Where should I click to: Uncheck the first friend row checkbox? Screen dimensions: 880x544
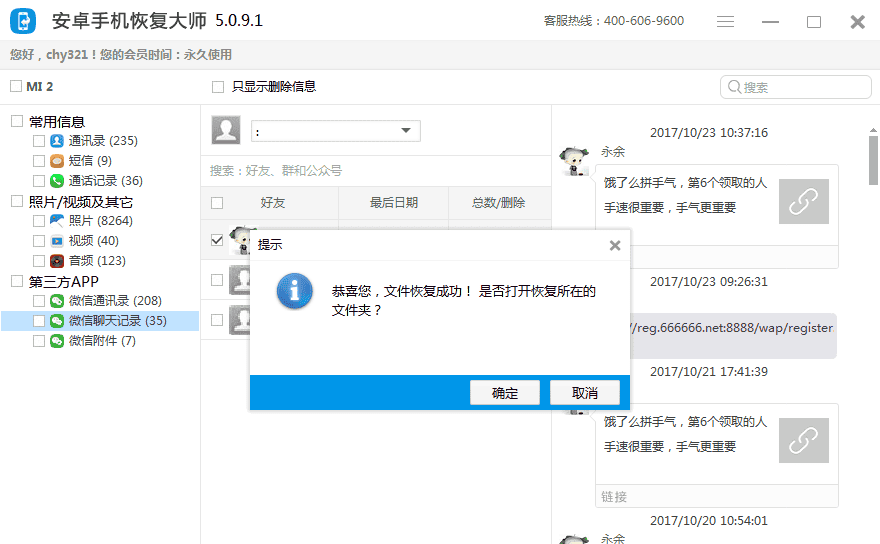click(x=217, y=240)
